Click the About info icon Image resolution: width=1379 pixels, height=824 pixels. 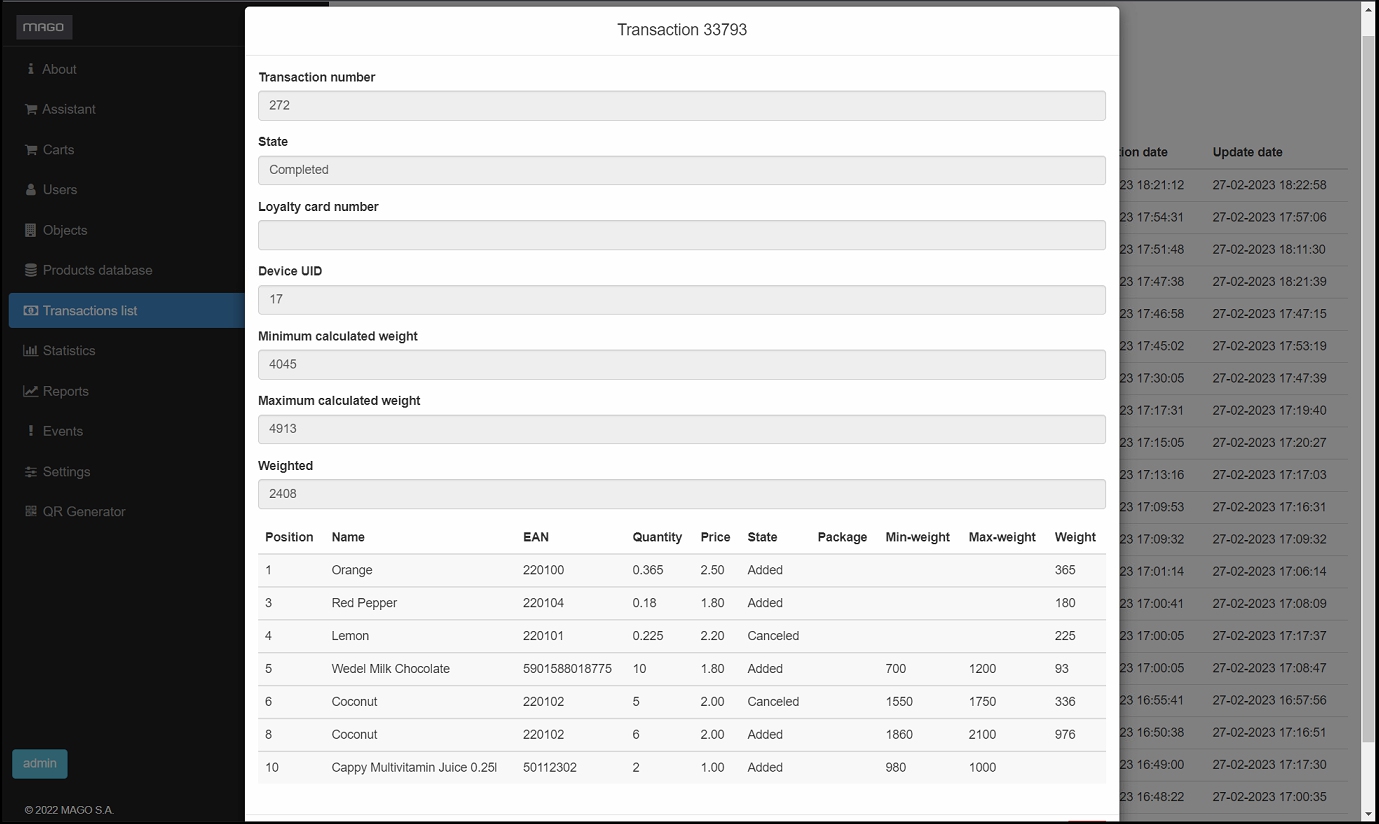click(31, 69)
